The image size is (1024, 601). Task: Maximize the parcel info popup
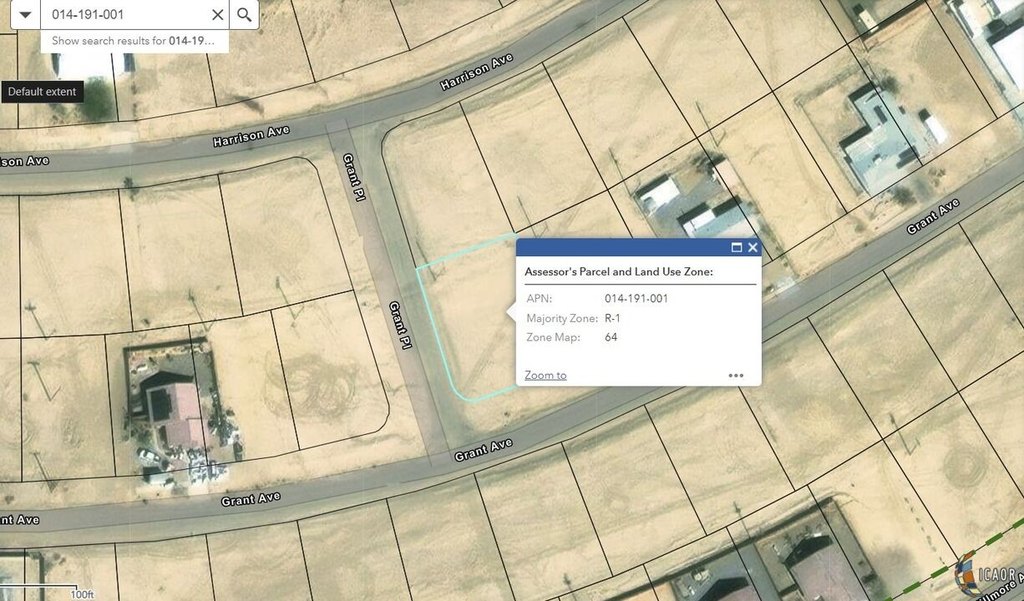(x=737, y=247)
